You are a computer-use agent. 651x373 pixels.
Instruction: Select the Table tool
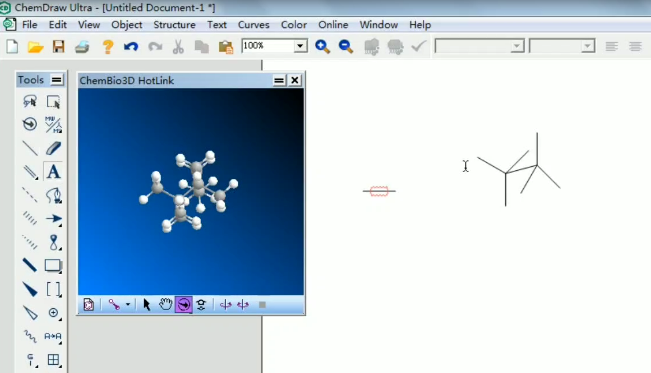tap(53, 360)
